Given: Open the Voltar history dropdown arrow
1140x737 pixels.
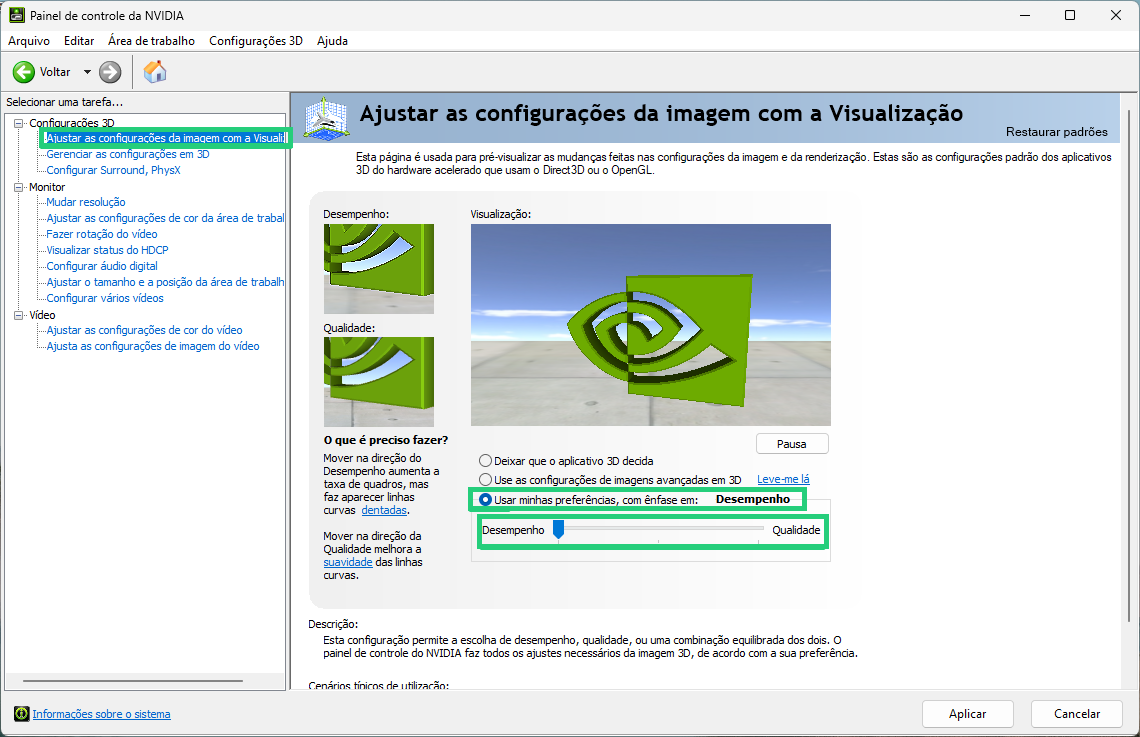Looking at the screenshot, I should 87,72.
